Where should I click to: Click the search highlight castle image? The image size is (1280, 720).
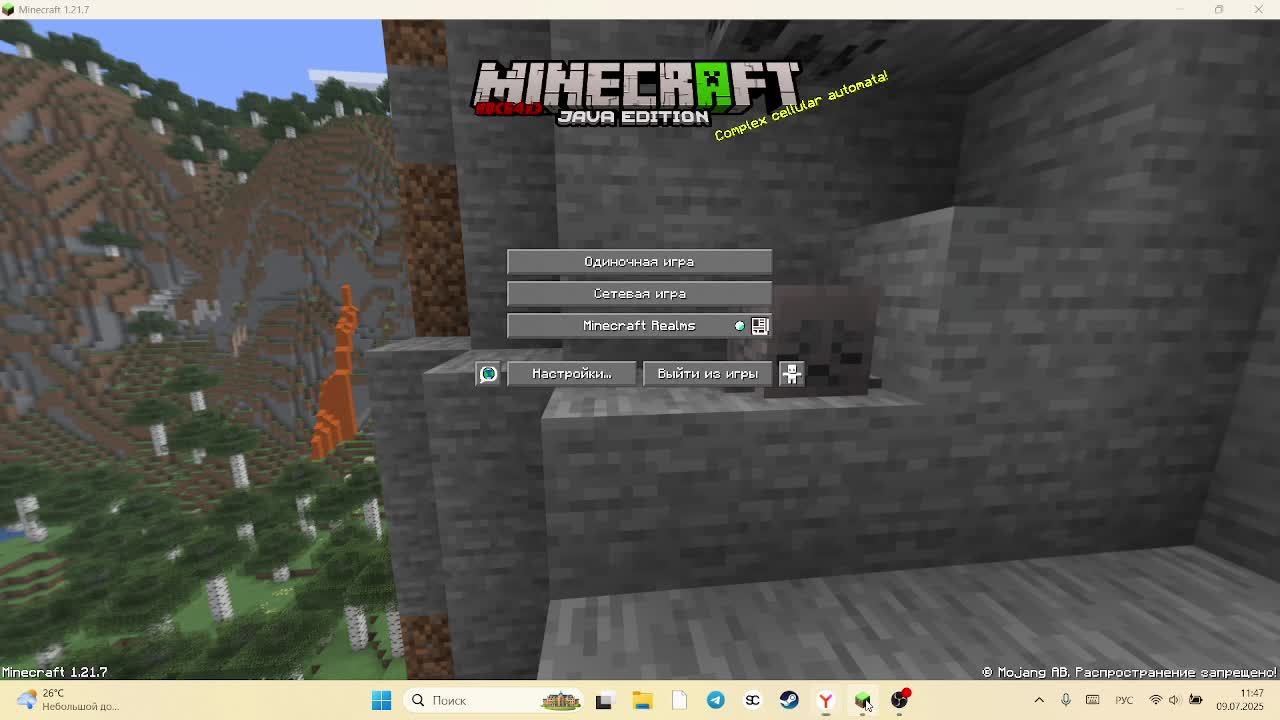coord(560,700)
